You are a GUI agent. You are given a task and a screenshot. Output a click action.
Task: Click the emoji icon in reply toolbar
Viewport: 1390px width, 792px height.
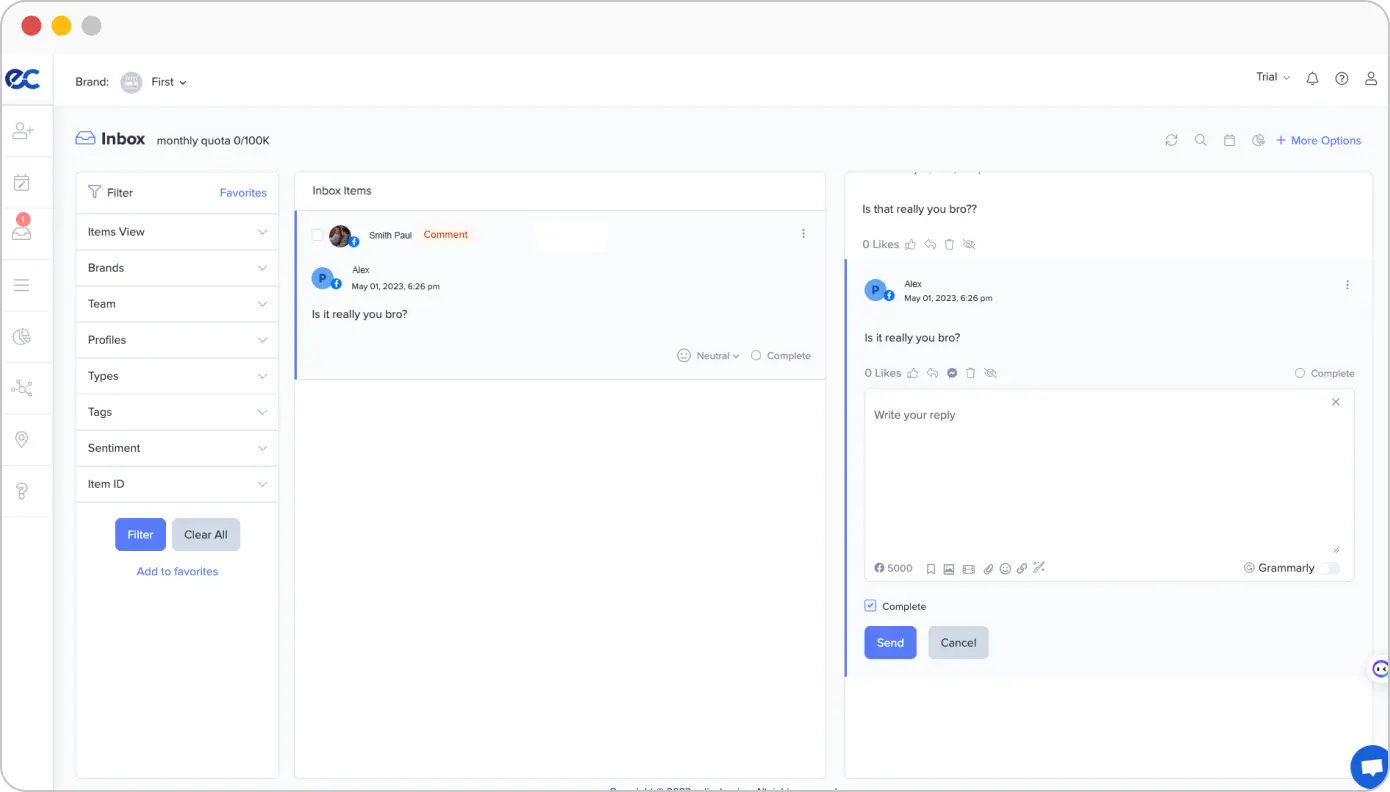click(1005, 568)
